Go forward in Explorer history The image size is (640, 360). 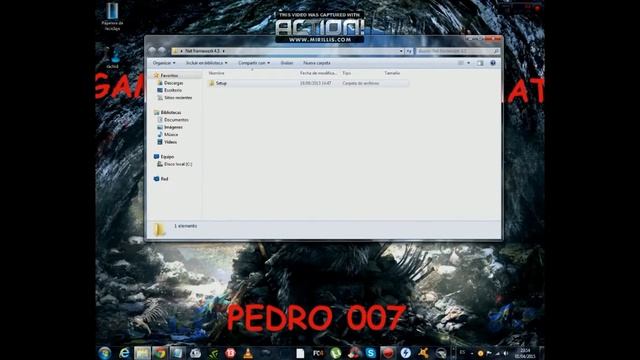click(x=162, y=51)
